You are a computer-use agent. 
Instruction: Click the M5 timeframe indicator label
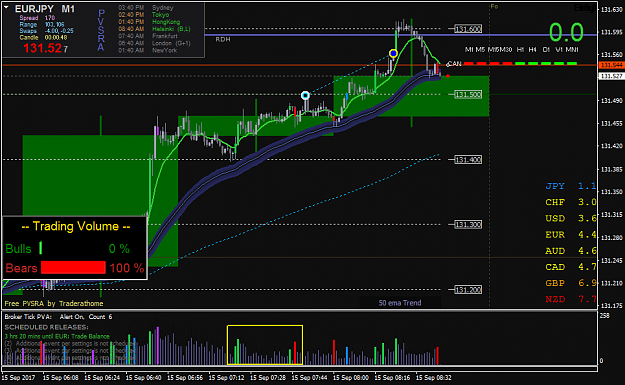tap(480, 49)
